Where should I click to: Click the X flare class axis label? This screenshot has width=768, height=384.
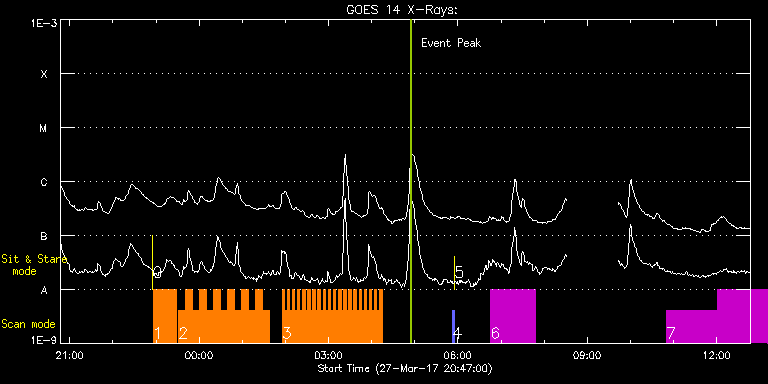[x=44, y=74]
